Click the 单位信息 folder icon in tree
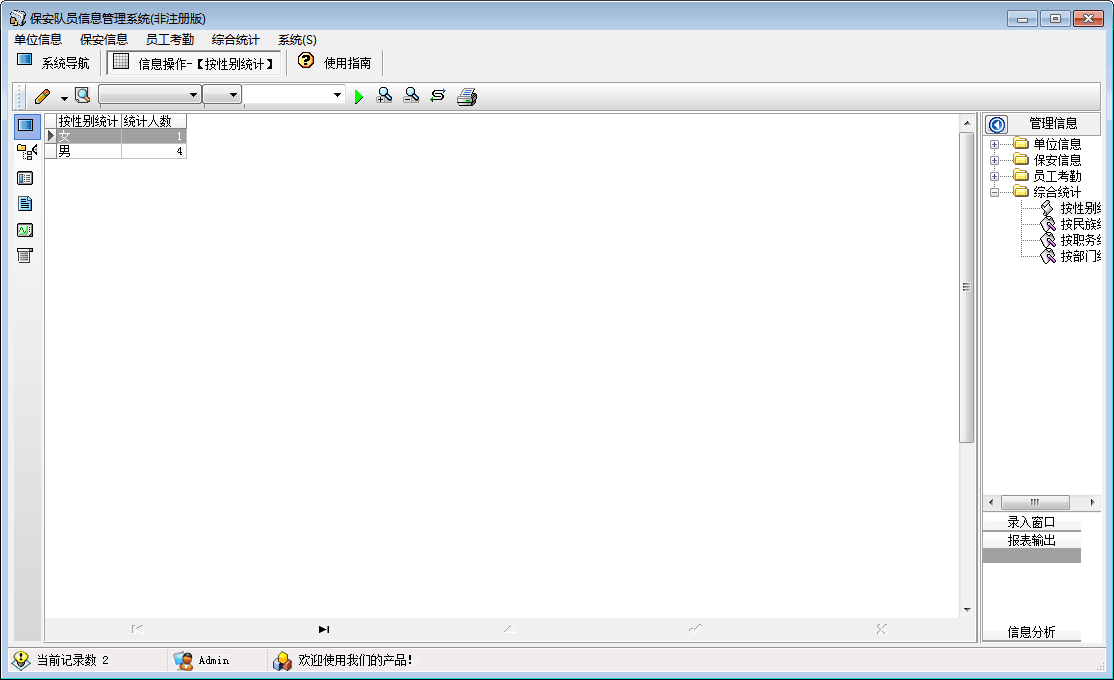 (x=1021, y=144)
